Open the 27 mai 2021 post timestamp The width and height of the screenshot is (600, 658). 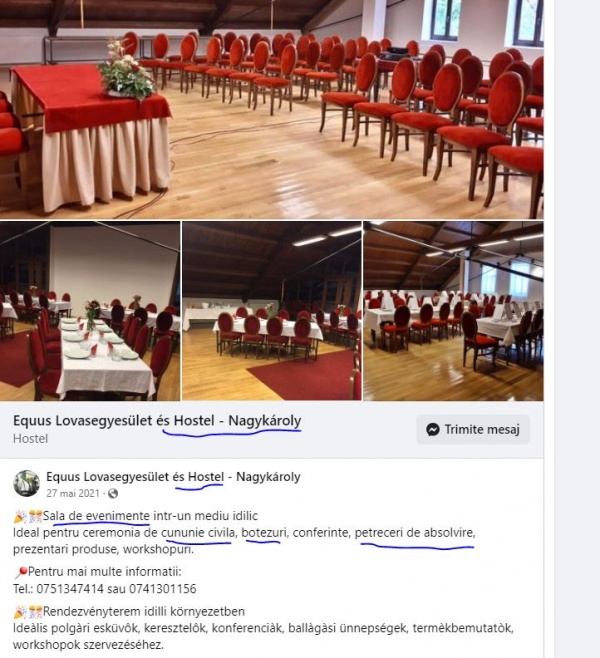coord(73,493)
